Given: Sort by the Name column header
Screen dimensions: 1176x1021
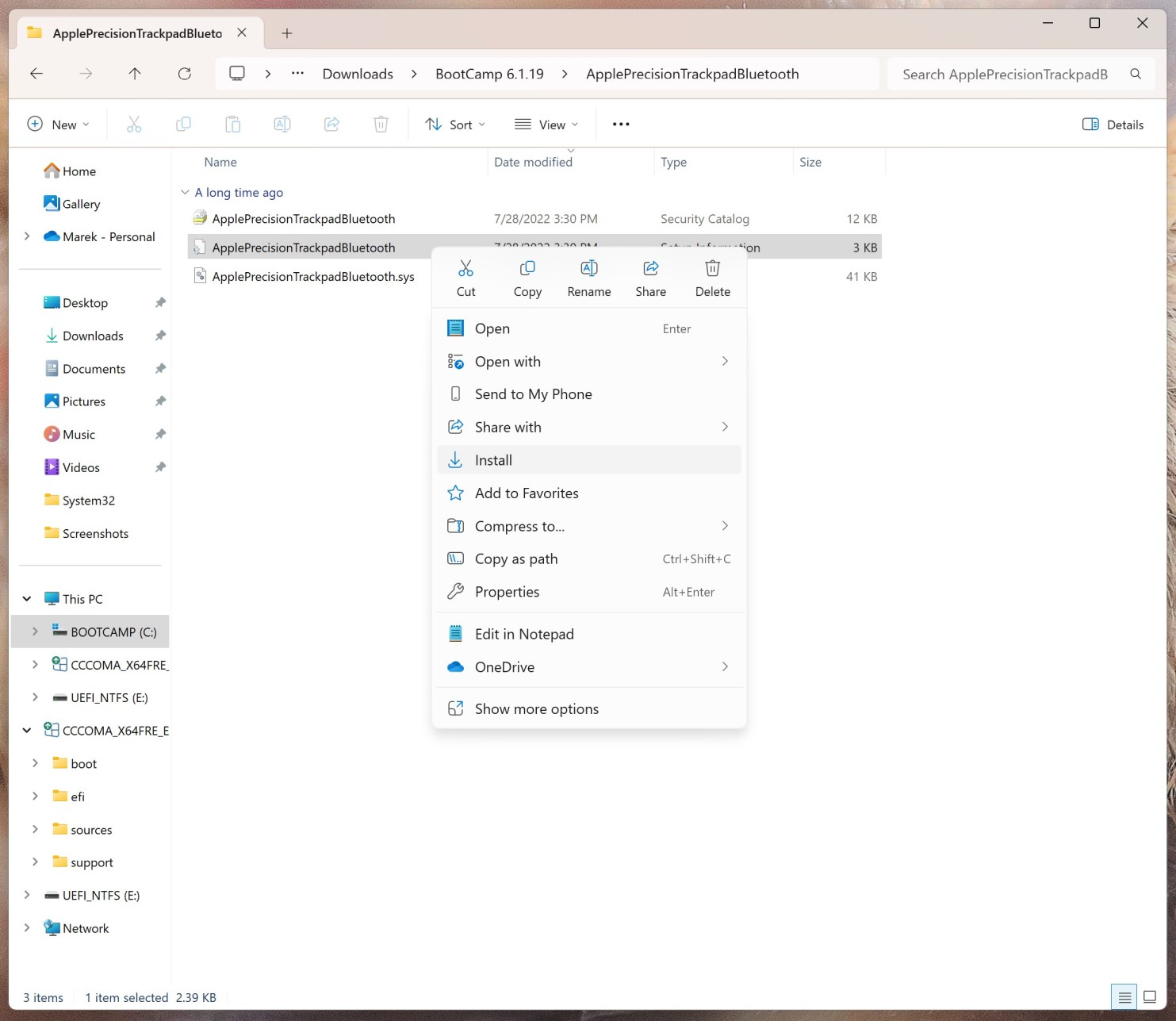Looking at the screenshot, I should tap(220, 162).
